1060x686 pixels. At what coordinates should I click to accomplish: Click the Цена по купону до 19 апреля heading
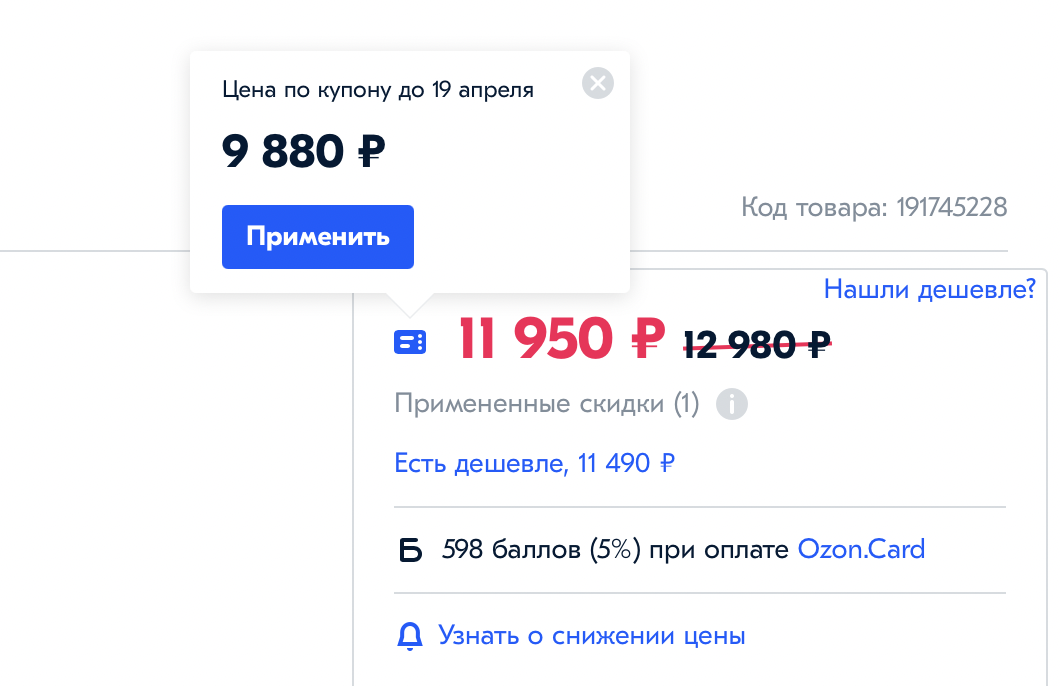tap(377, 90)
